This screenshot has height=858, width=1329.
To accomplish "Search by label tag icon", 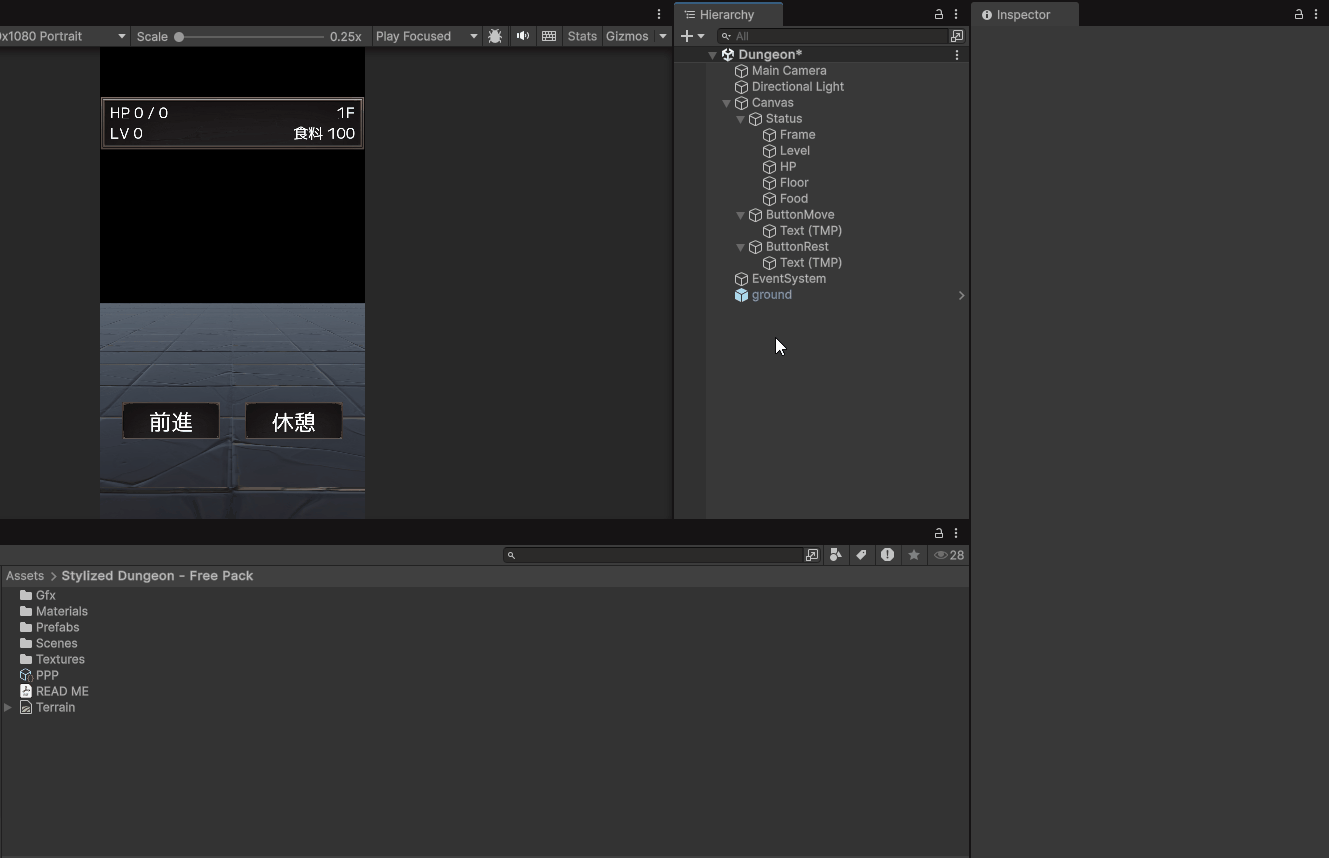I will click(861, 555).
